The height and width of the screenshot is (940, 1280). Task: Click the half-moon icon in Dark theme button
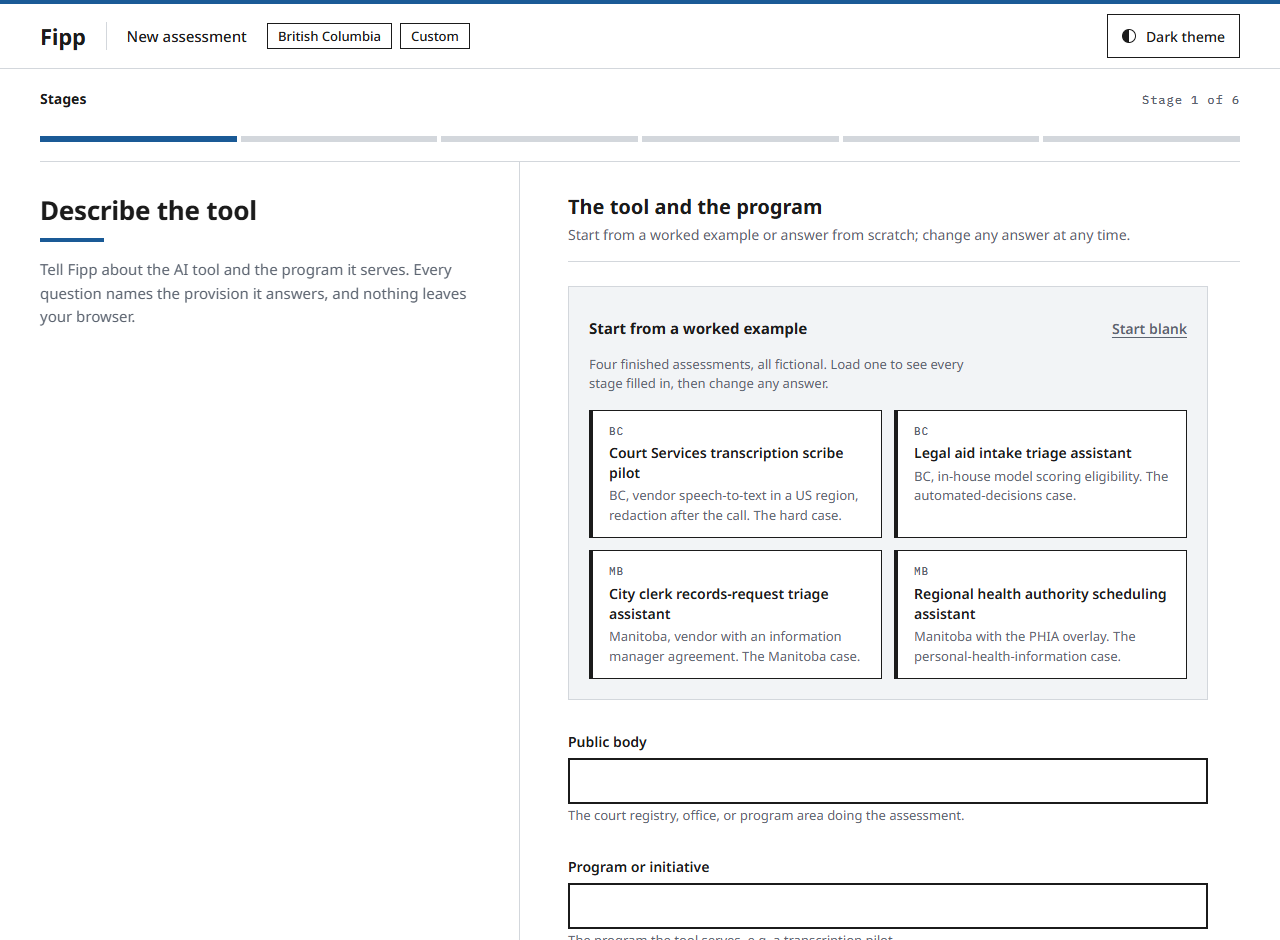tap(1129, 36)
